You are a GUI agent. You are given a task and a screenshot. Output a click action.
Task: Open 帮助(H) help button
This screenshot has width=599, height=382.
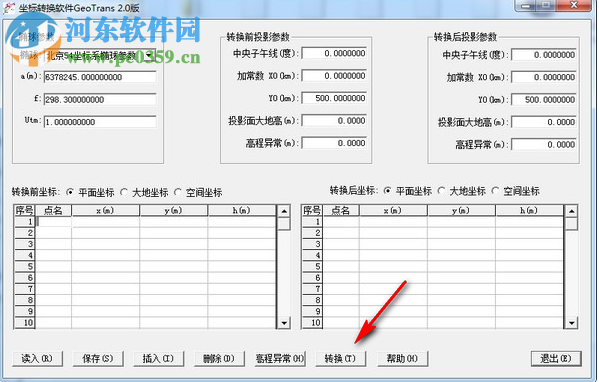[x=402, y=358]
